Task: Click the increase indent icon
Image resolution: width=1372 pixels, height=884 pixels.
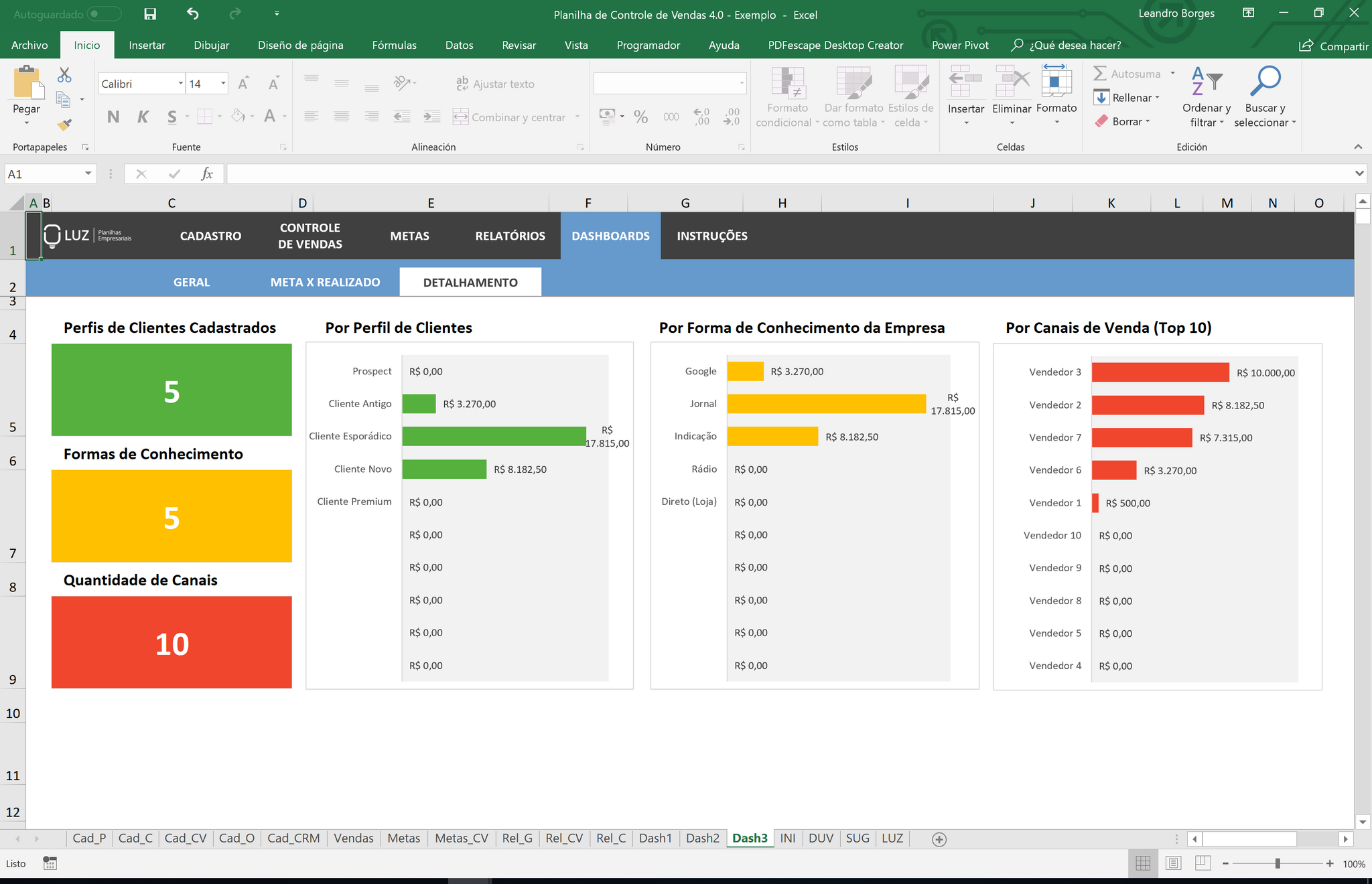Action: click(x=432, y=117)
